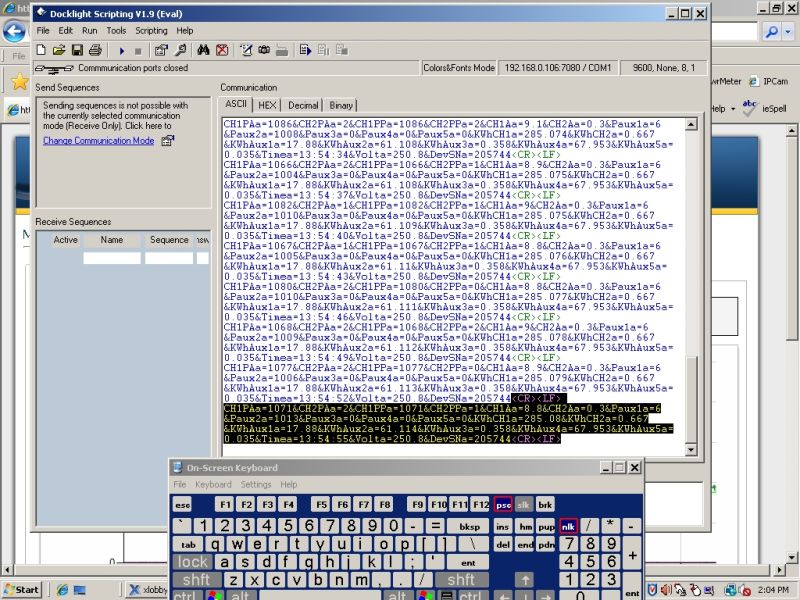Start communication with the blue play arrow
800x600 pixels.
121,51
